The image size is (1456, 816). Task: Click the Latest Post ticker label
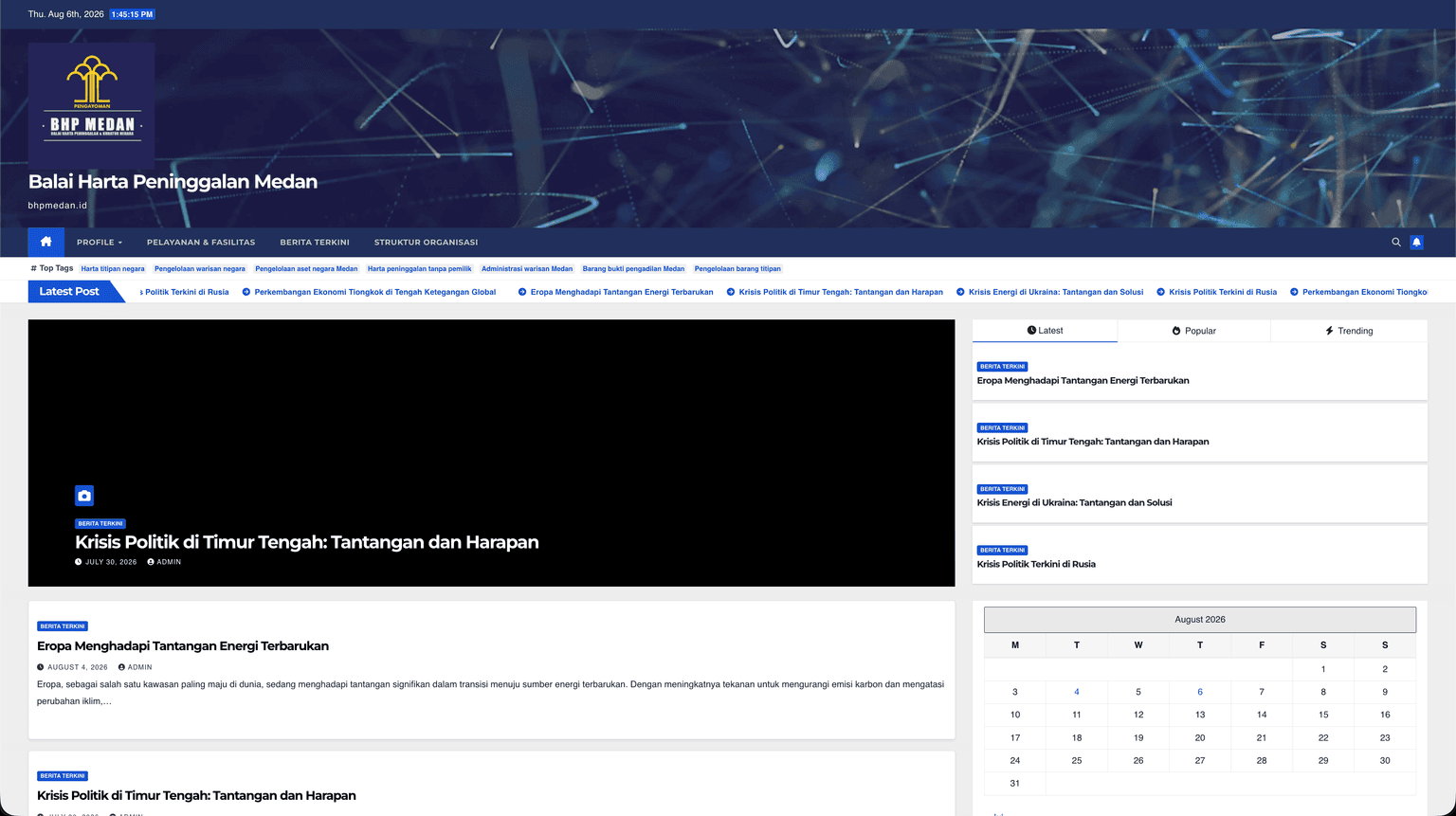coord(69,292)
